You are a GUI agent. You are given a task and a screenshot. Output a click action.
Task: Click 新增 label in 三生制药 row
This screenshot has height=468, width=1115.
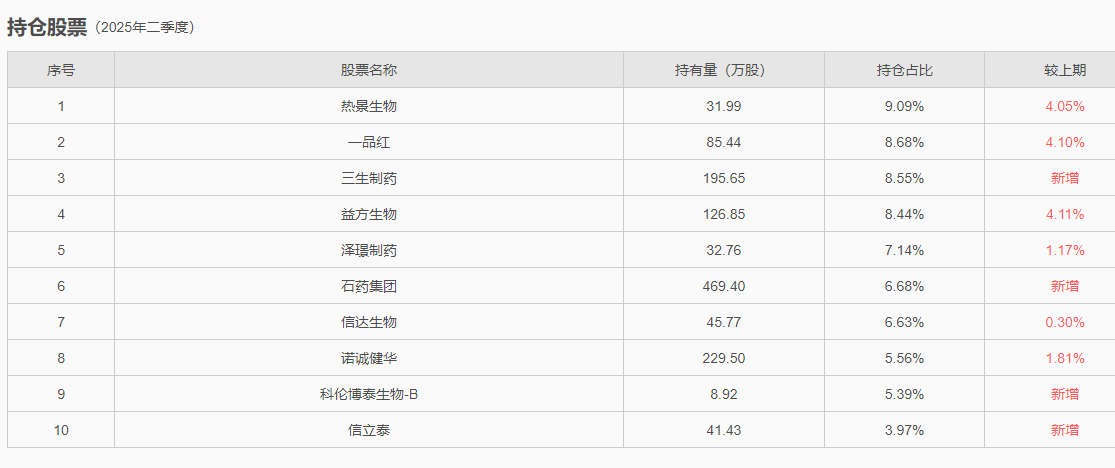(1065, 179)
